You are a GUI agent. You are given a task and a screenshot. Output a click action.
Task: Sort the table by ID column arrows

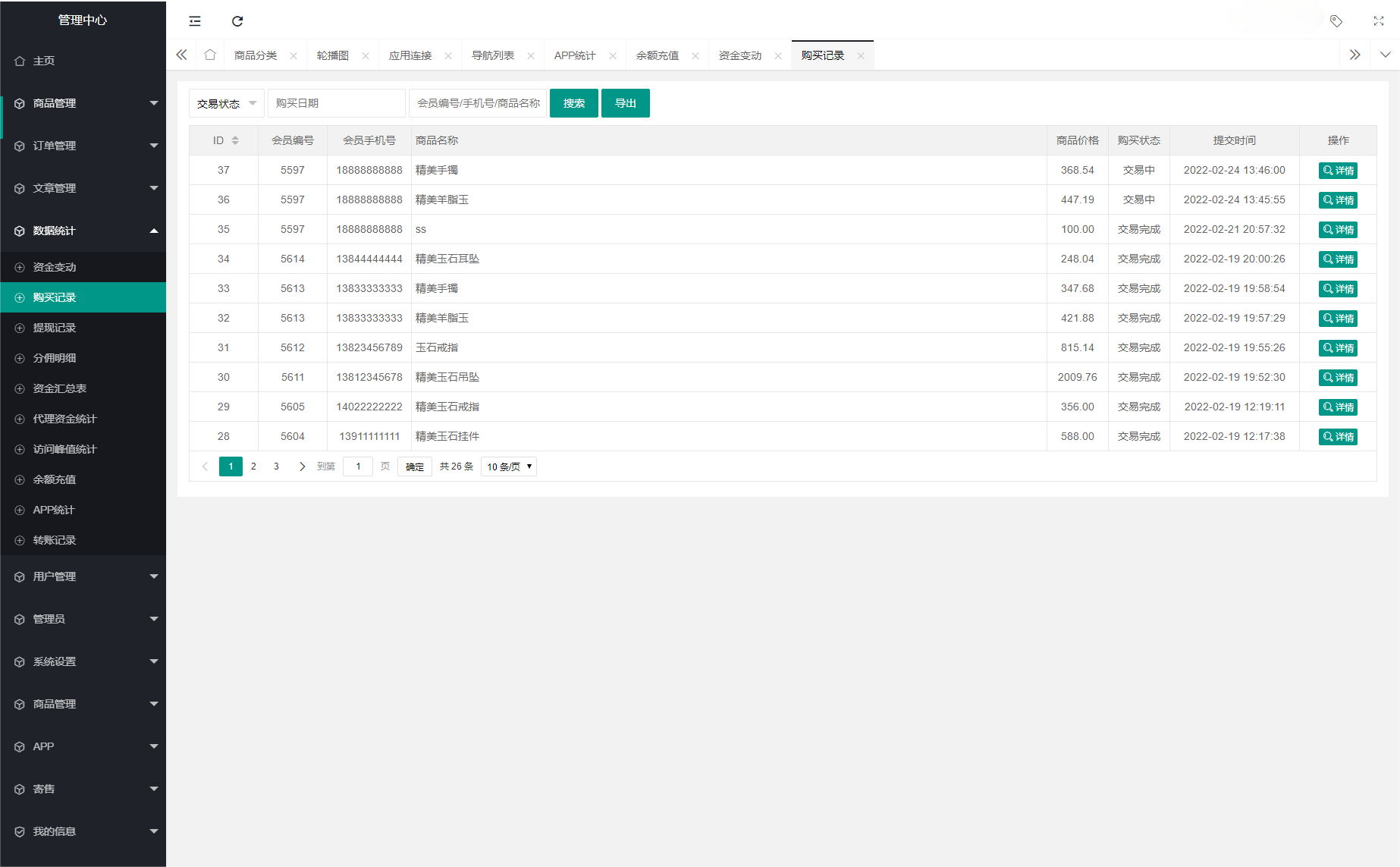tap(235, 140)
